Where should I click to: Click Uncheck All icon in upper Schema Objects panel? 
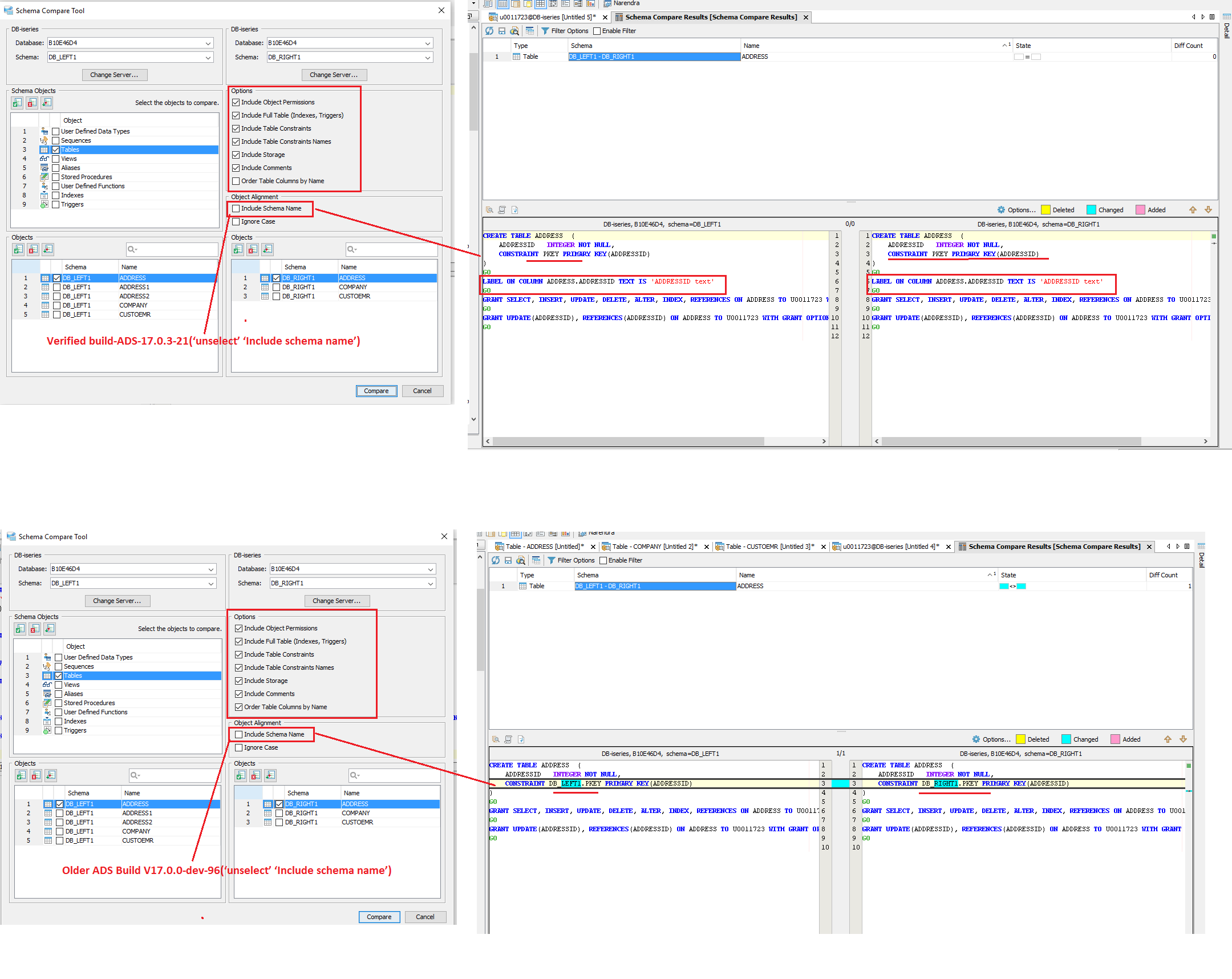click(32, 103)
